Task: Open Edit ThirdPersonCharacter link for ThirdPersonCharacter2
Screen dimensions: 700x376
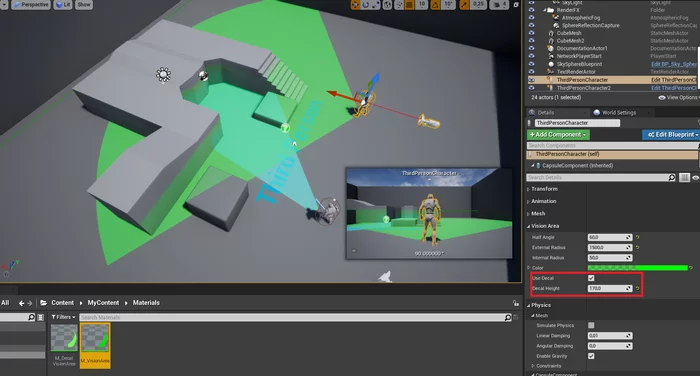Action: tap(674, 88)
